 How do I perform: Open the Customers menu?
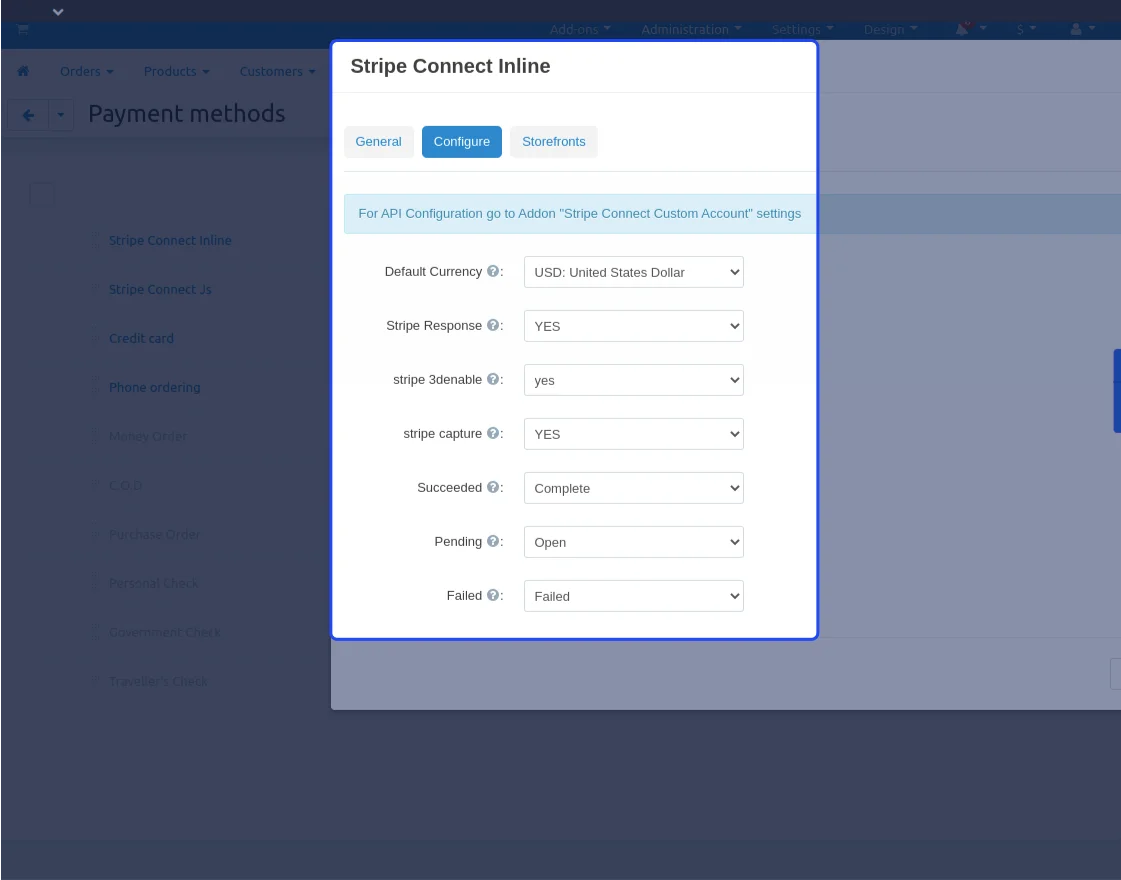(277, 71)
